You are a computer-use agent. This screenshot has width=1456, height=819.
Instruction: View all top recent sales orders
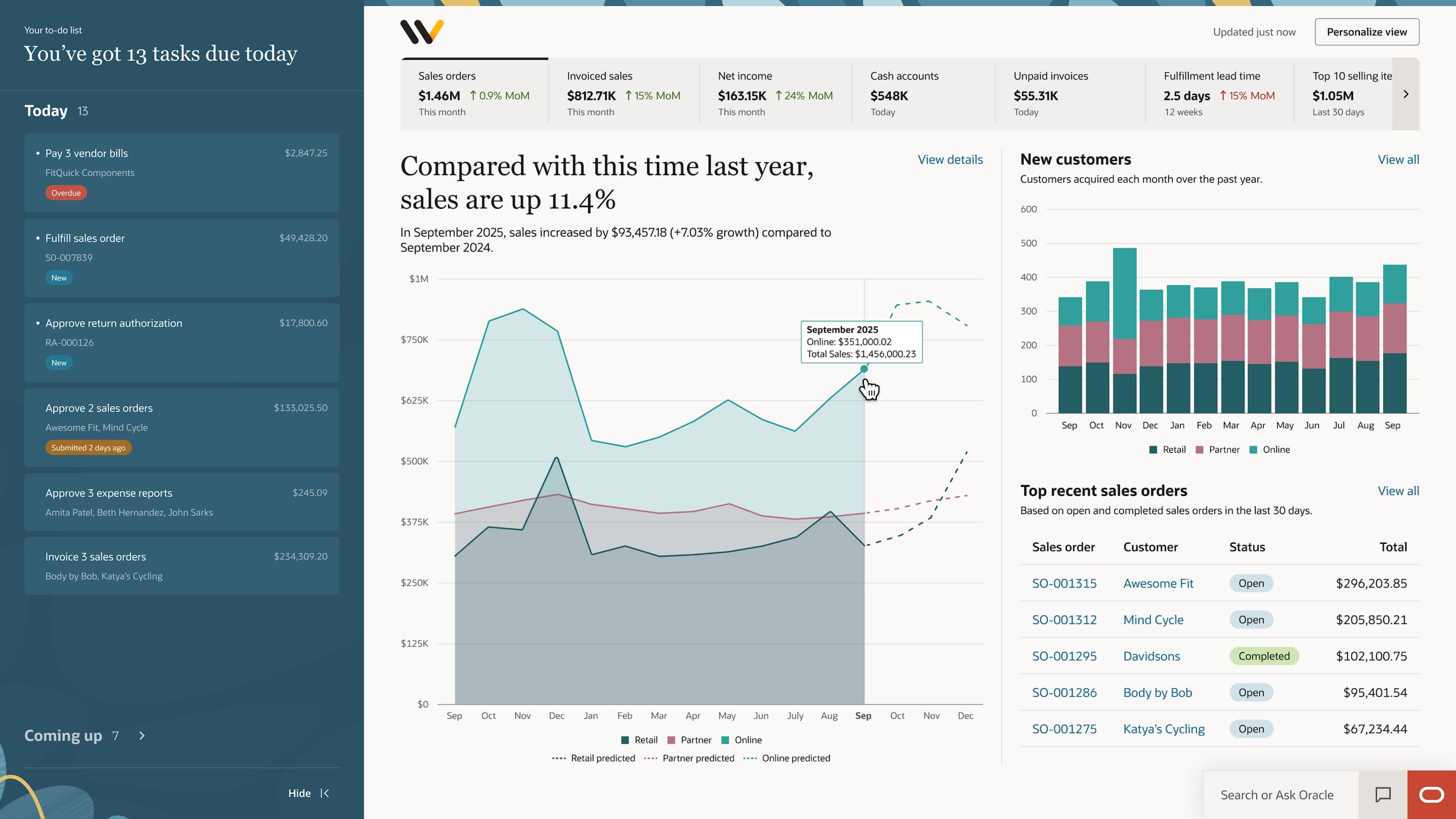1399,490
